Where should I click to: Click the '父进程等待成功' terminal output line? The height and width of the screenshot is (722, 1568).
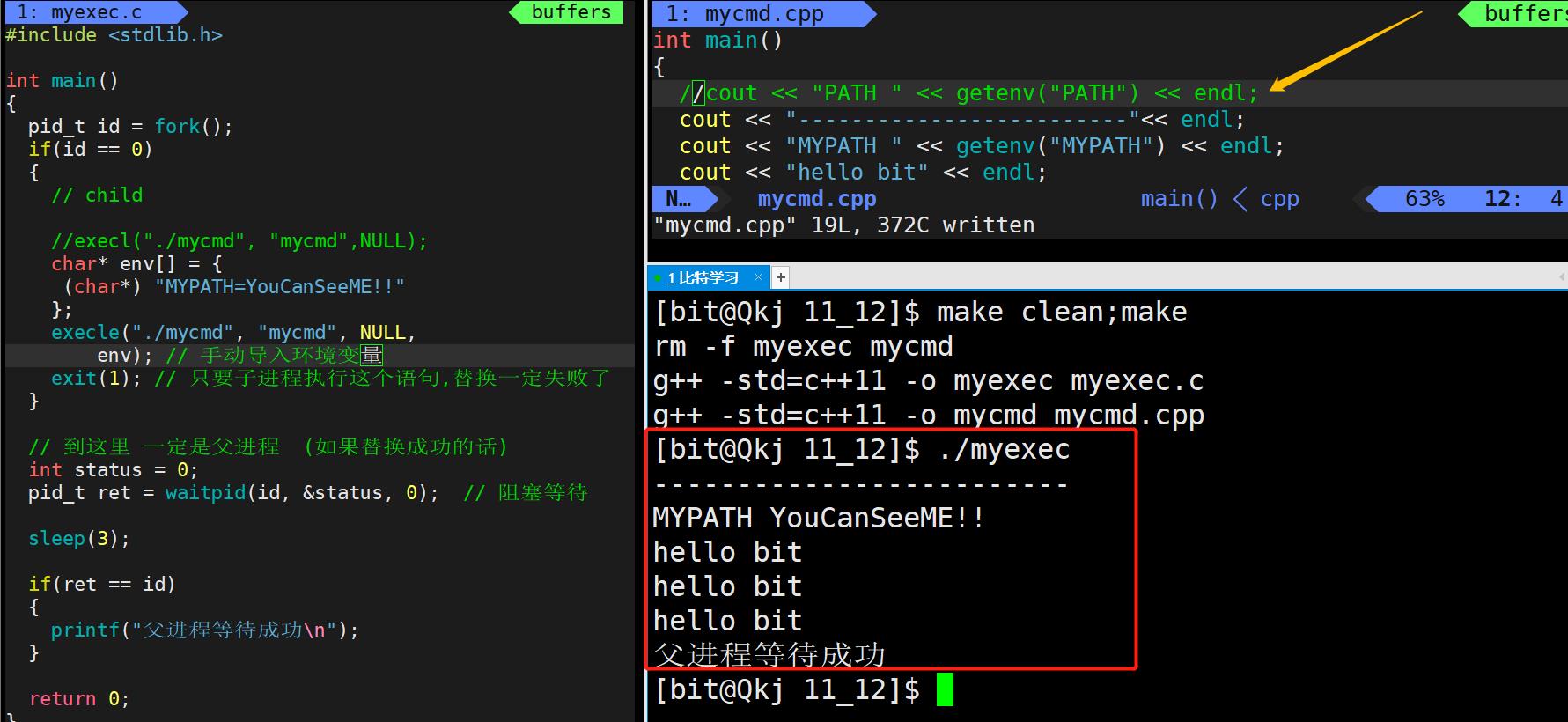pos(769,655)
